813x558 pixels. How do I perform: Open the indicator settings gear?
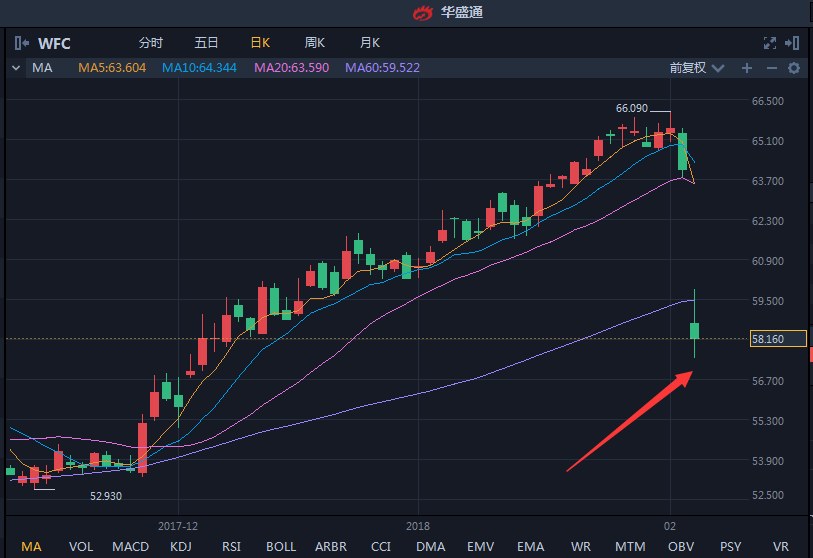(794, 68)
